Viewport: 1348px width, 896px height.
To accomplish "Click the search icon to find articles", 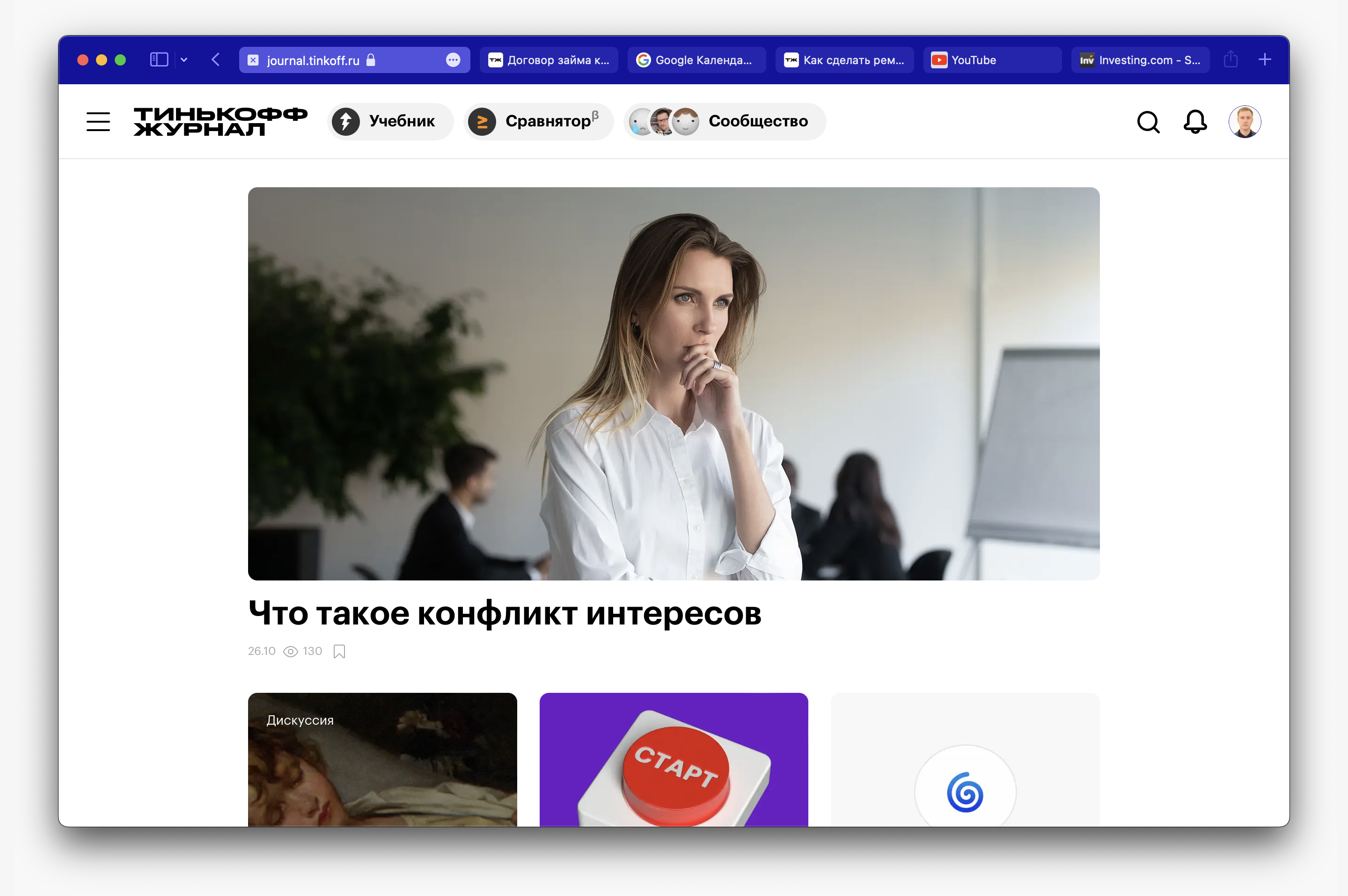I will click(1148, 120).
